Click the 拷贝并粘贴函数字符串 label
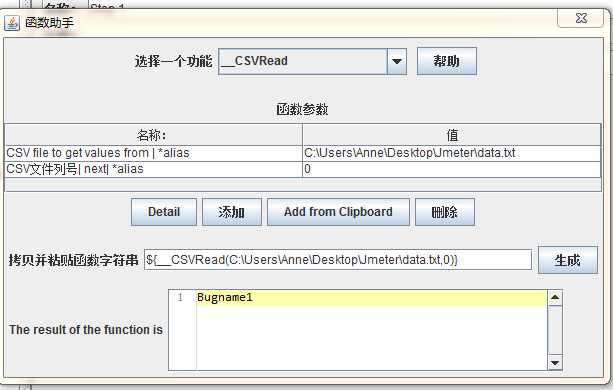The width and height of the screenshot is (613, 390). (73, 260)
